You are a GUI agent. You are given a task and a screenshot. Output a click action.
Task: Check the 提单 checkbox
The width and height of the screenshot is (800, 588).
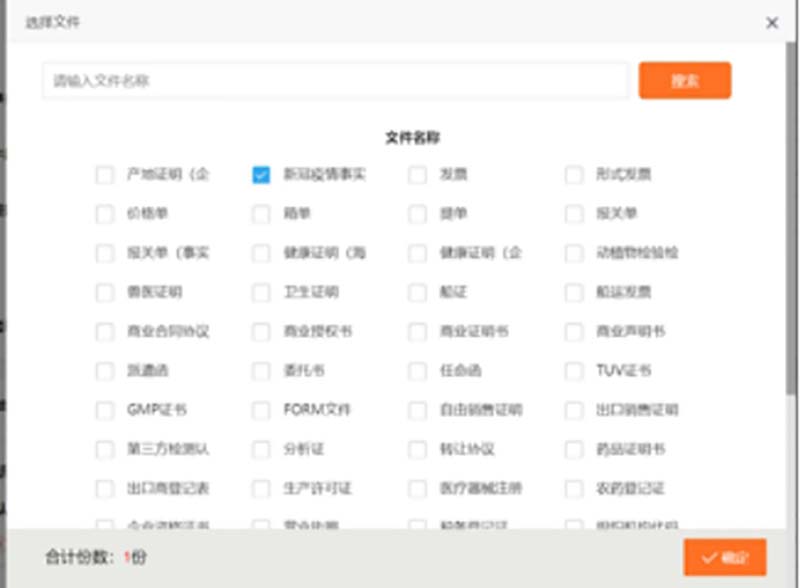417,214
